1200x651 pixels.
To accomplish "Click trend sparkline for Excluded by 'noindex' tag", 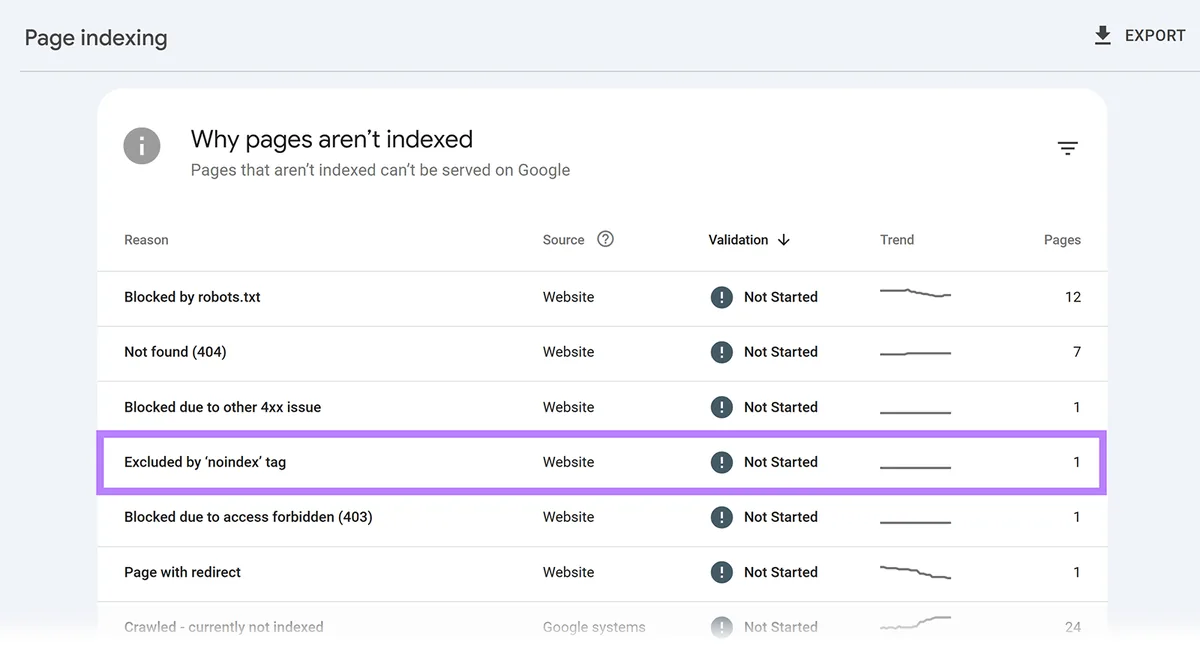I will tap(915, 467).
